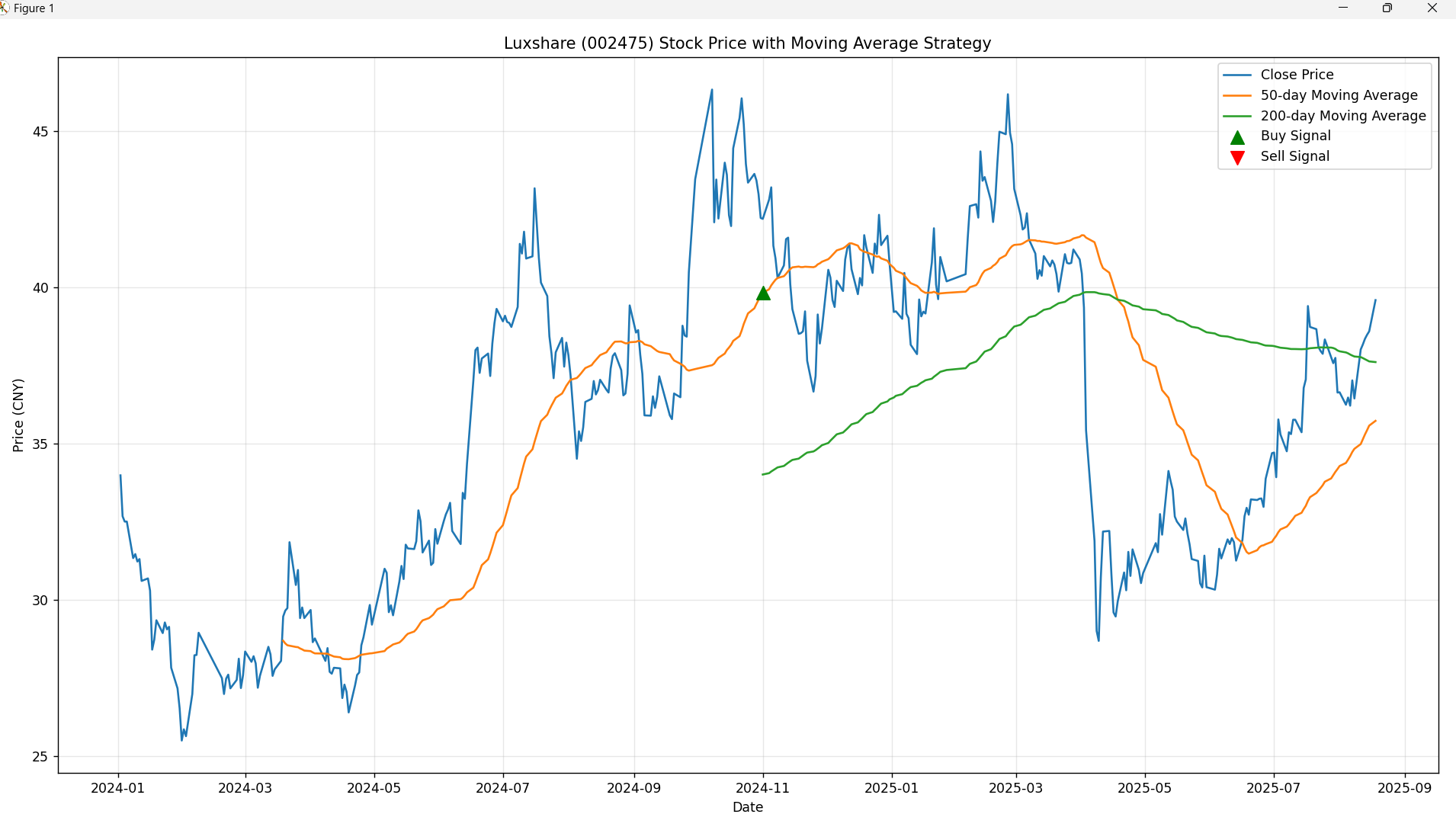Click the 'Buy Signal' legend label

(1295, 136)
